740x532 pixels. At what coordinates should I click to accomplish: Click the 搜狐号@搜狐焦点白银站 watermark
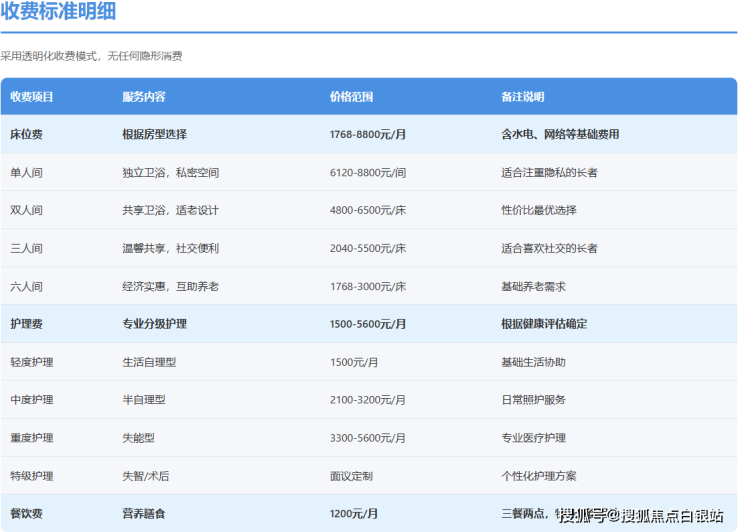640,516
